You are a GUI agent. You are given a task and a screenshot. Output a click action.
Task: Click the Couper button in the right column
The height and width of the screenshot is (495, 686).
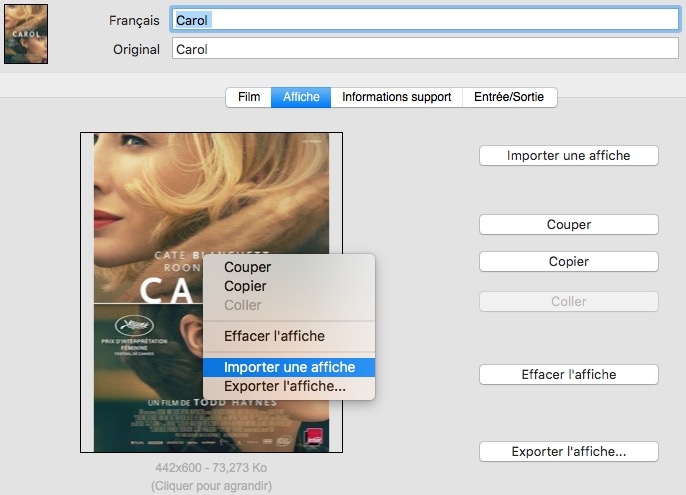coord(568,225)
